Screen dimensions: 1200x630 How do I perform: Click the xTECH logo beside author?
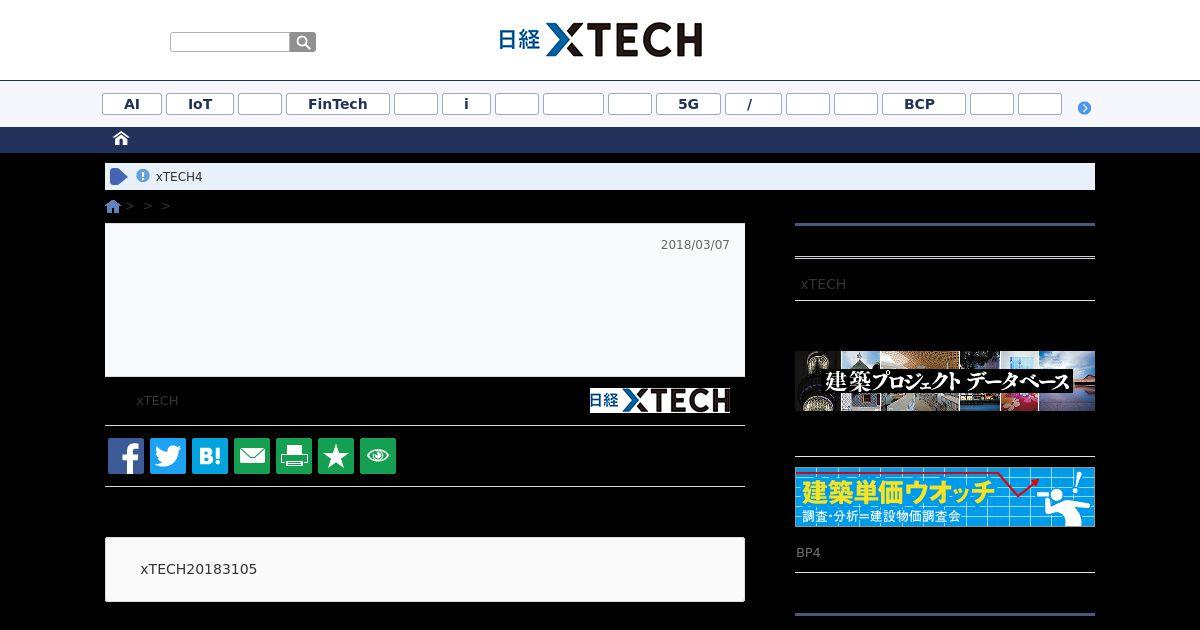click(x=660, y=400)
